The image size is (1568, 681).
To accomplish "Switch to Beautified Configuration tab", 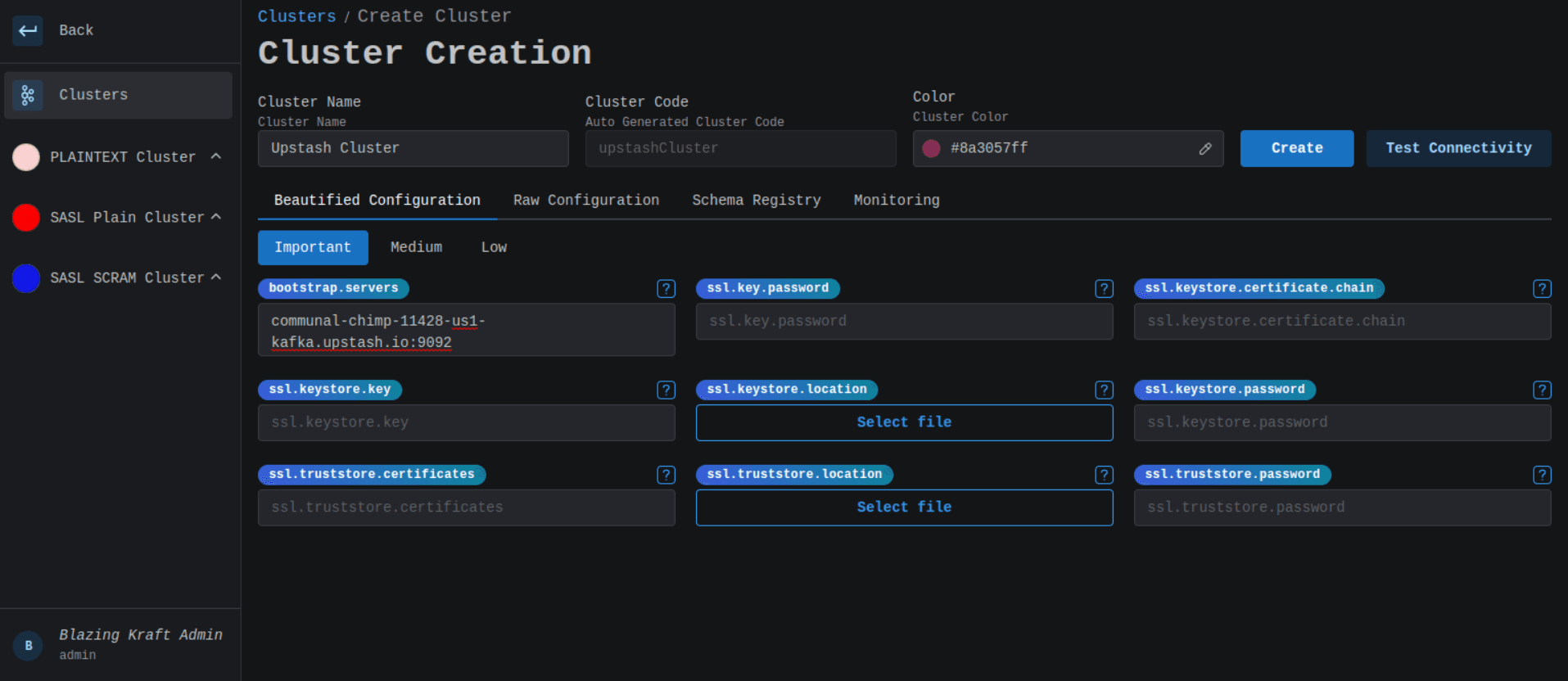I will point(377,200).
